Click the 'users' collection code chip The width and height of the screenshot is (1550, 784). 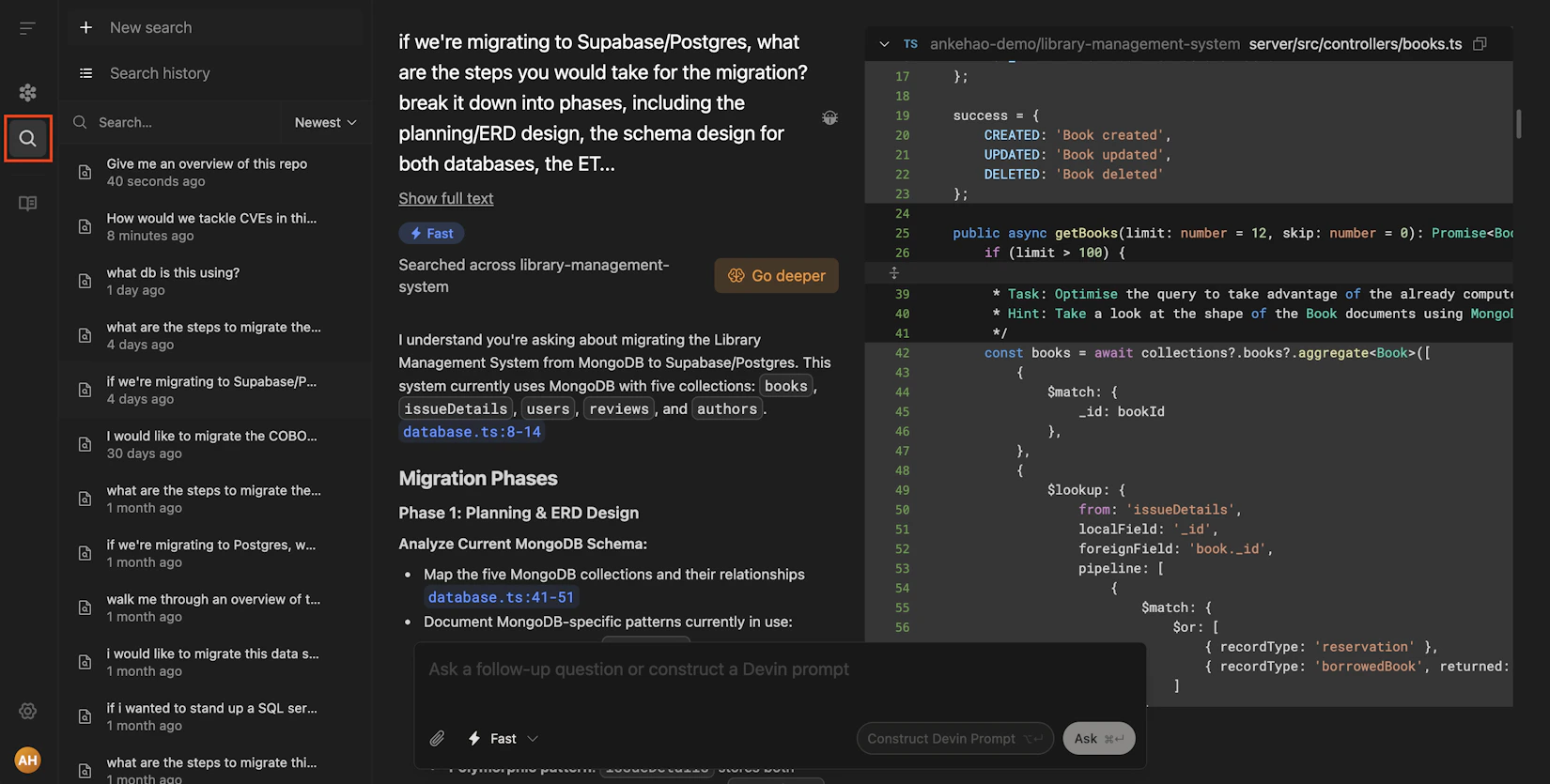point(548,408)
